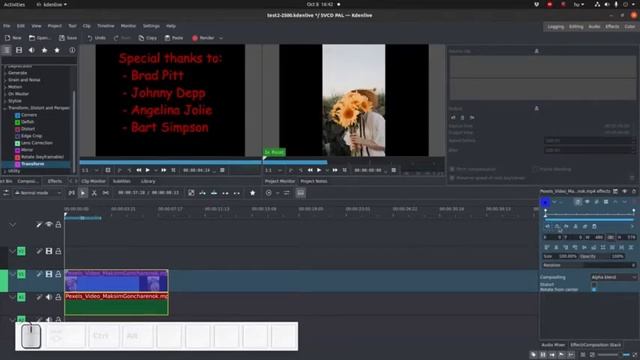This screenshot has width=640, height=360.
Task: Open the Normal mode dropdown
Action: coord(38,193)
